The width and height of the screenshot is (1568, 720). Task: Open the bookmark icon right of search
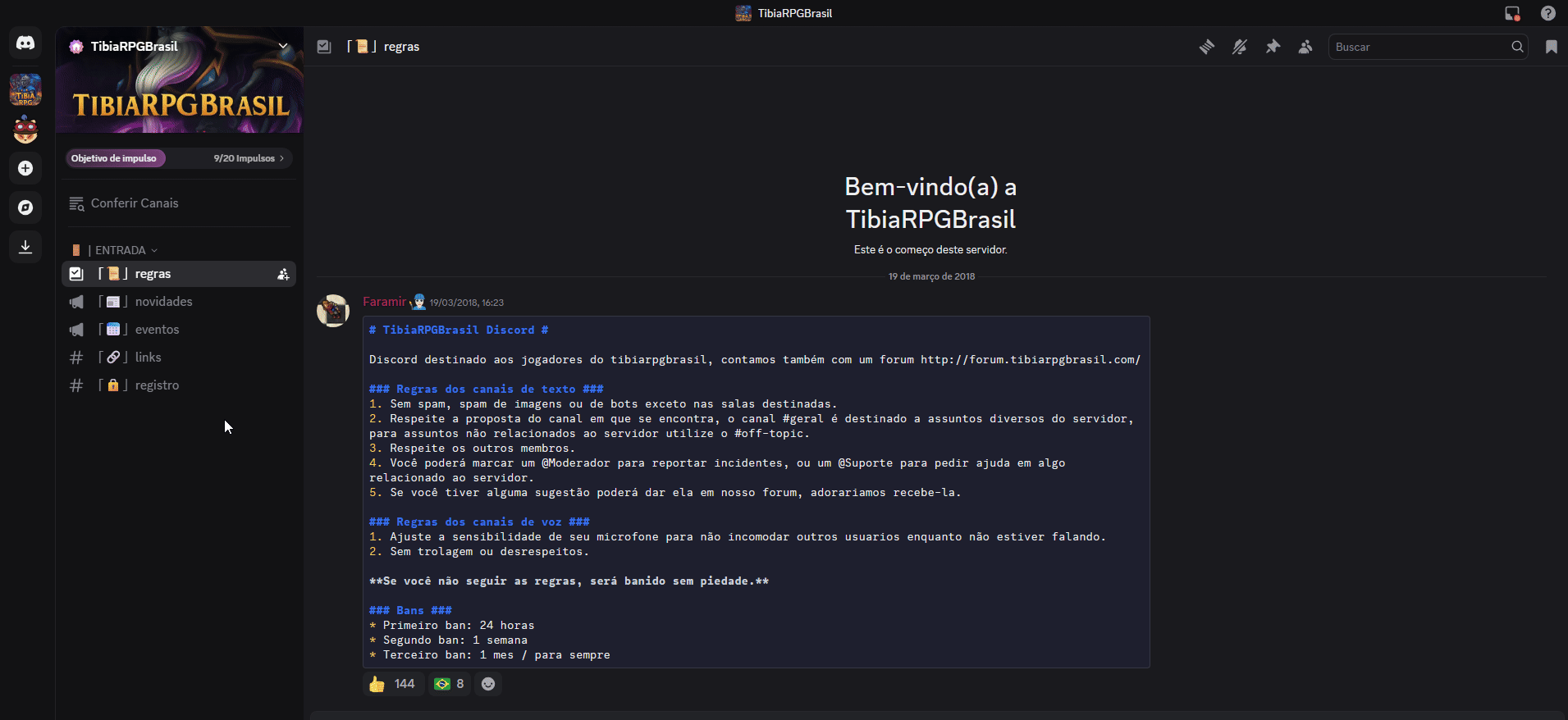pos(1551,47)
